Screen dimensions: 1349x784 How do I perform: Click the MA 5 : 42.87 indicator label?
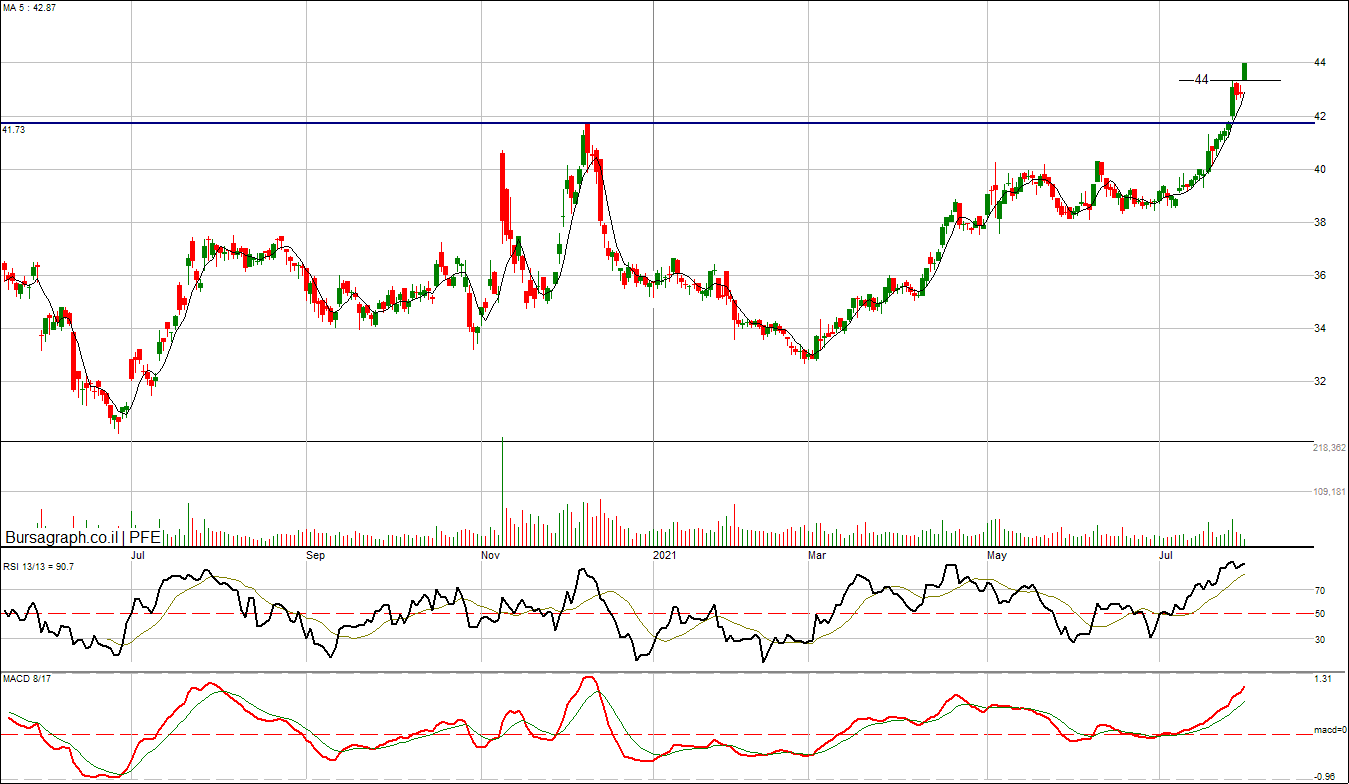[x=30, y=7]
